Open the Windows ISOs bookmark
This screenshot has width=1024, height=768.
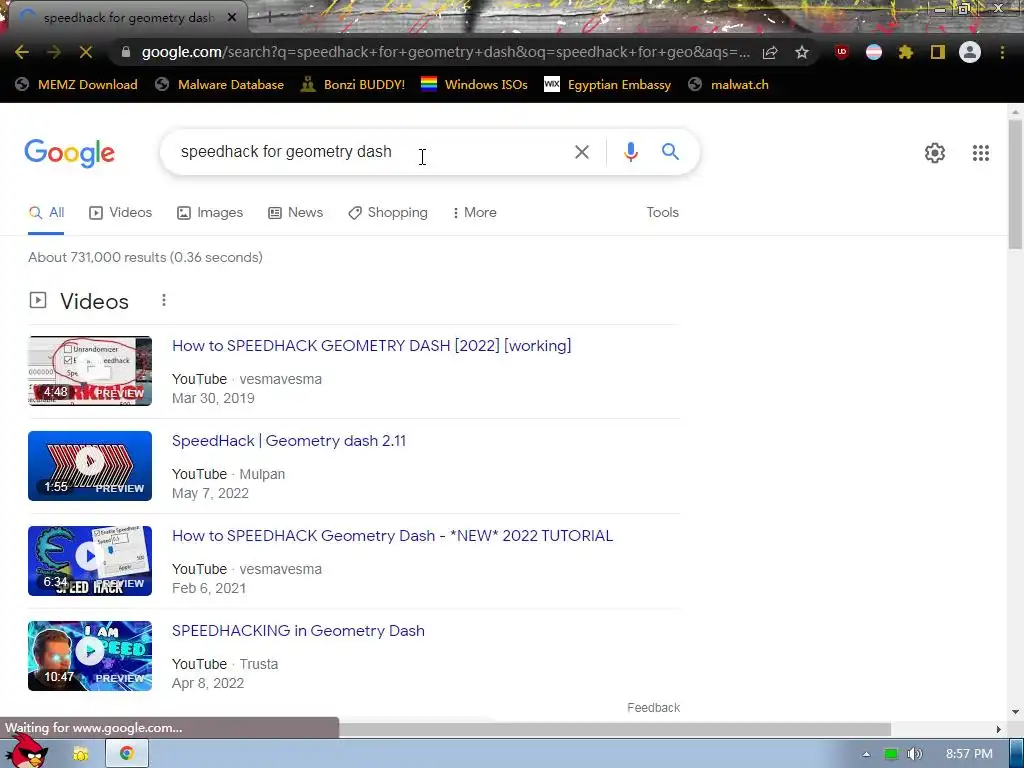click(474, 85)
